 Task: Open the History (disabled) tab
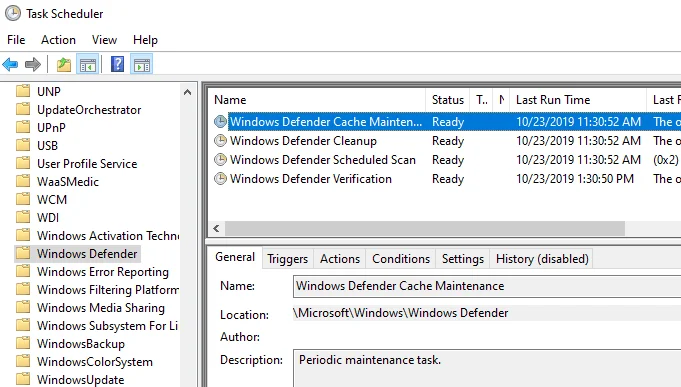(x=542, y=259)
